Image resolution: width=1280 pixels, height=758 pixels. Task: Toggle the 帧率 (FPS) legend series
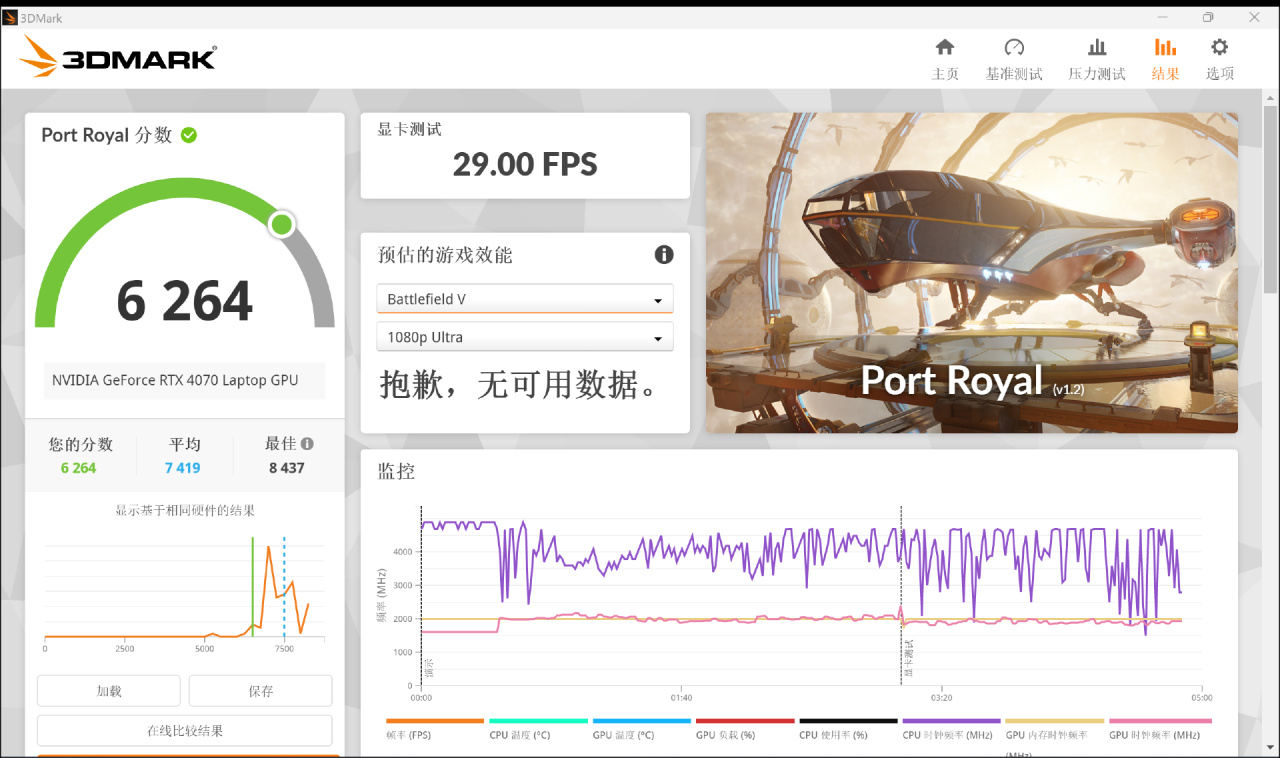pos(435,729)
